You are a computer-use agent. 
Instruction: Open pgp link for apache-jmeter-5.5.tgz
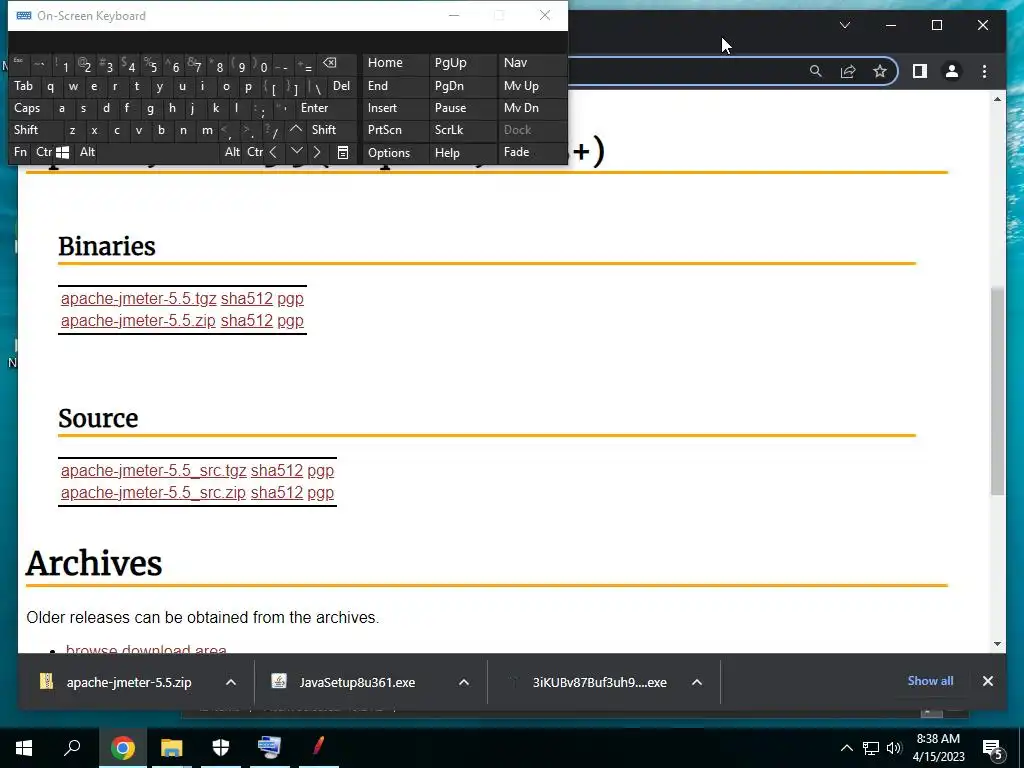pos(291,298)
